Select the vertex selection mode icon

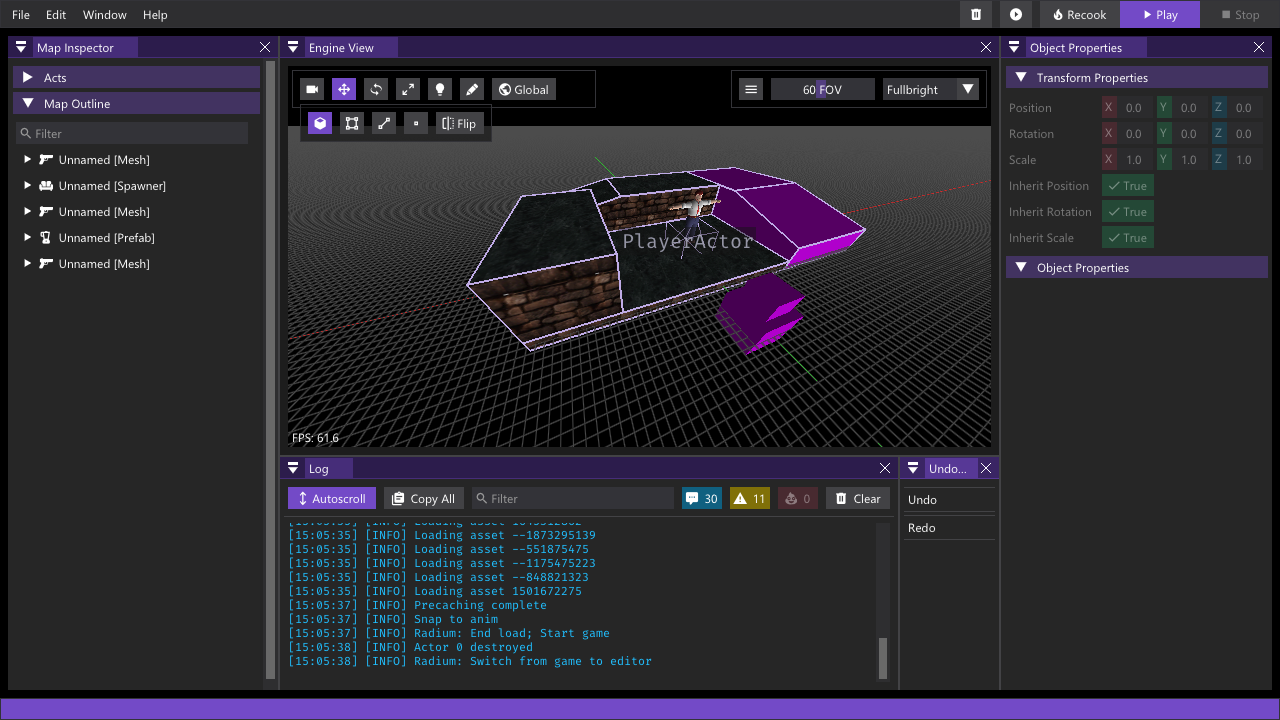click(x=416, y=123)
